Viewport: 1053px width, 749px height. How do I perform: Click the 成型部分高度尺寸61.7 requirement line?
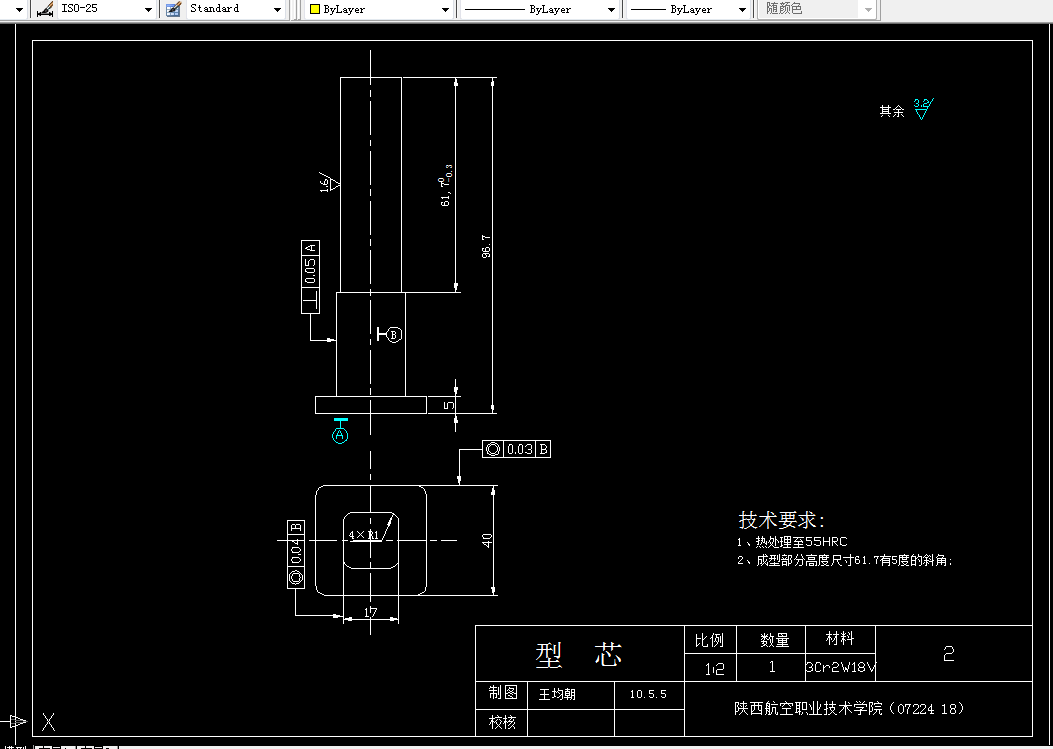click(845, 560)
